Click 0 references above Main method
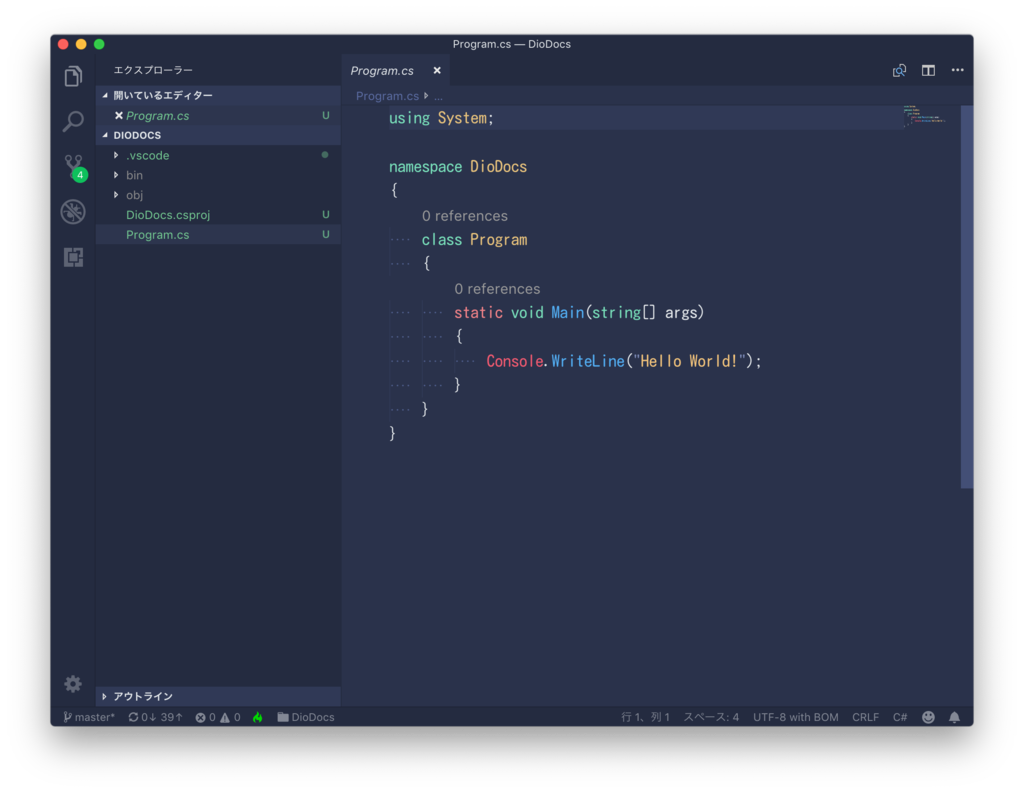This screenshot has width=1024, height=793. [497, 289]
